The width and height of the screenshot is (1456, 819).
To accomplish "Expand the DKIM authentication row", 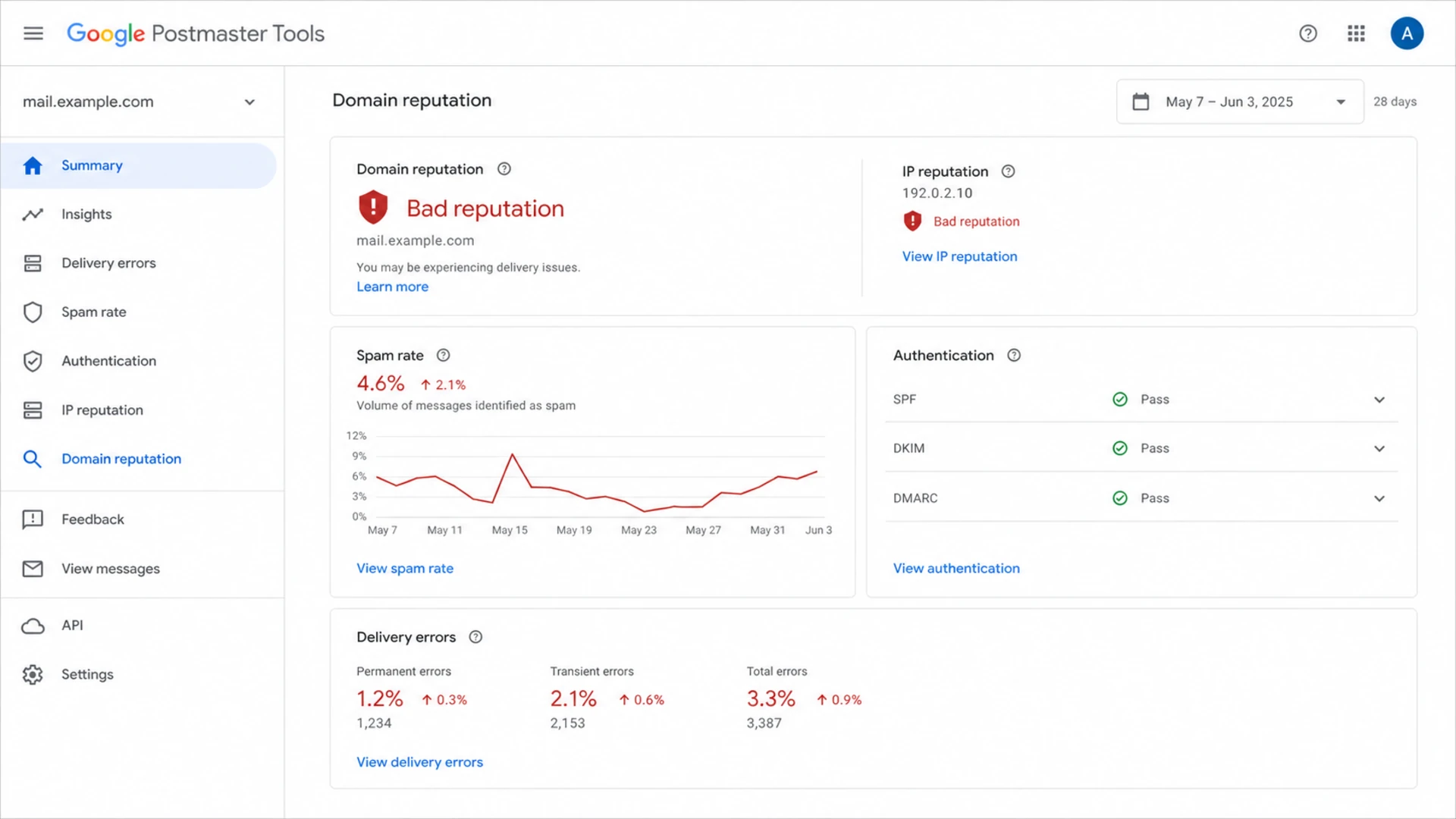I will (x=1379, y=448).
